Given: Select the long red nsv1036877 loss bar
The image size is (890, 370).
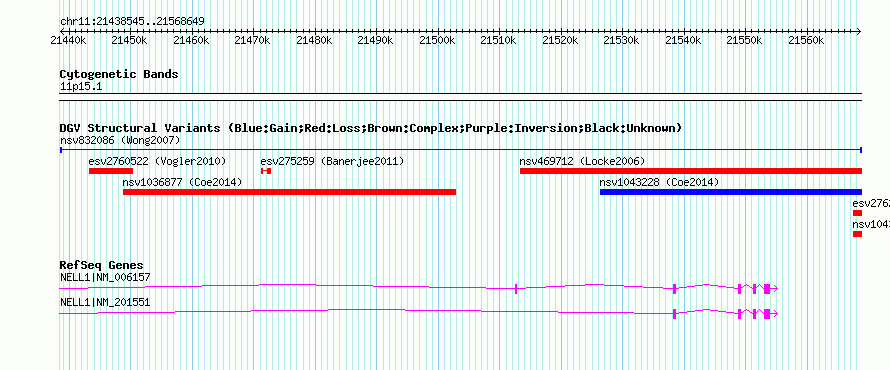Looking at the screenshot, I should (x=289, y=192).
